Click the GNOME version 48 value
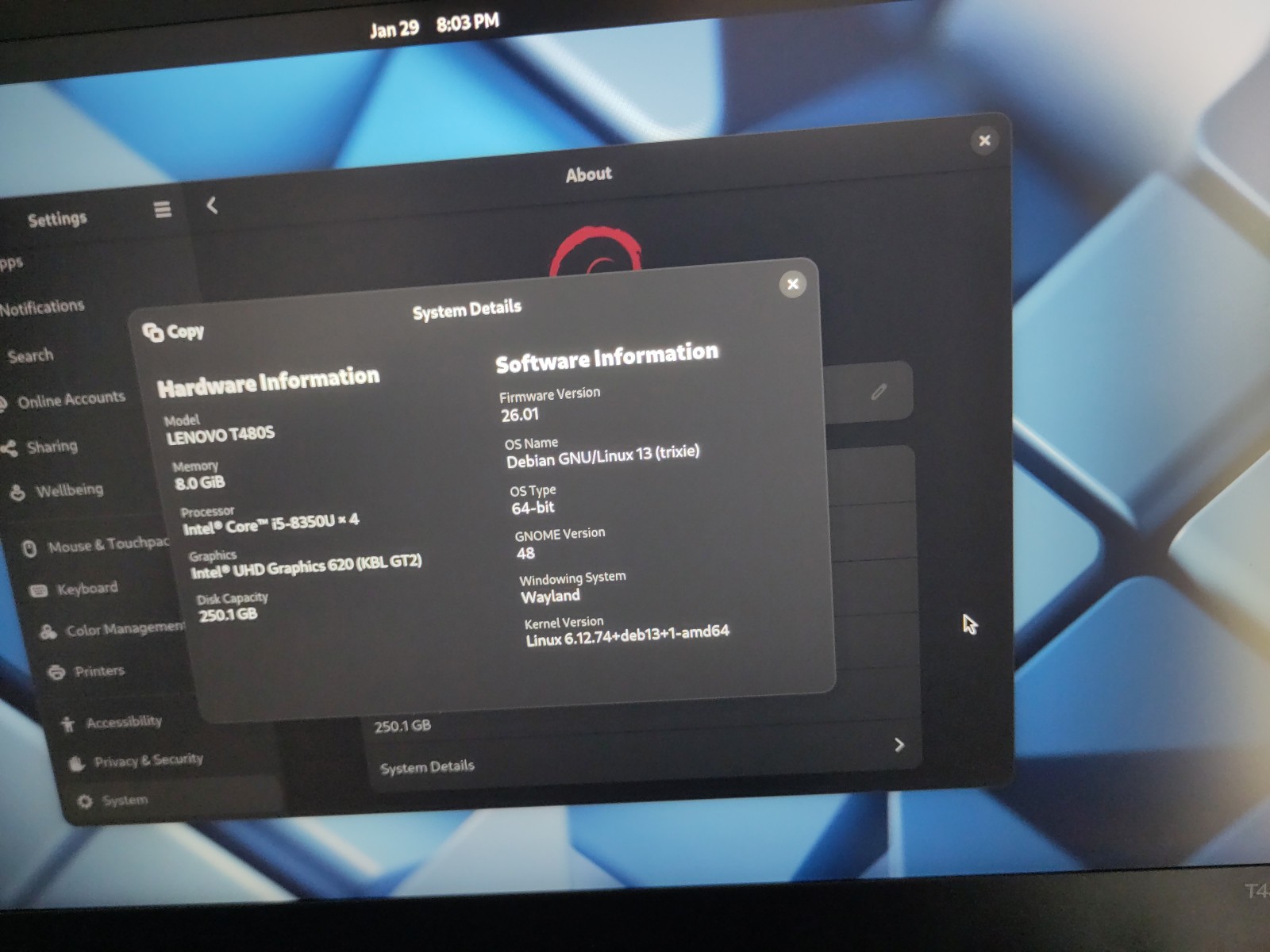 [525, 553]
